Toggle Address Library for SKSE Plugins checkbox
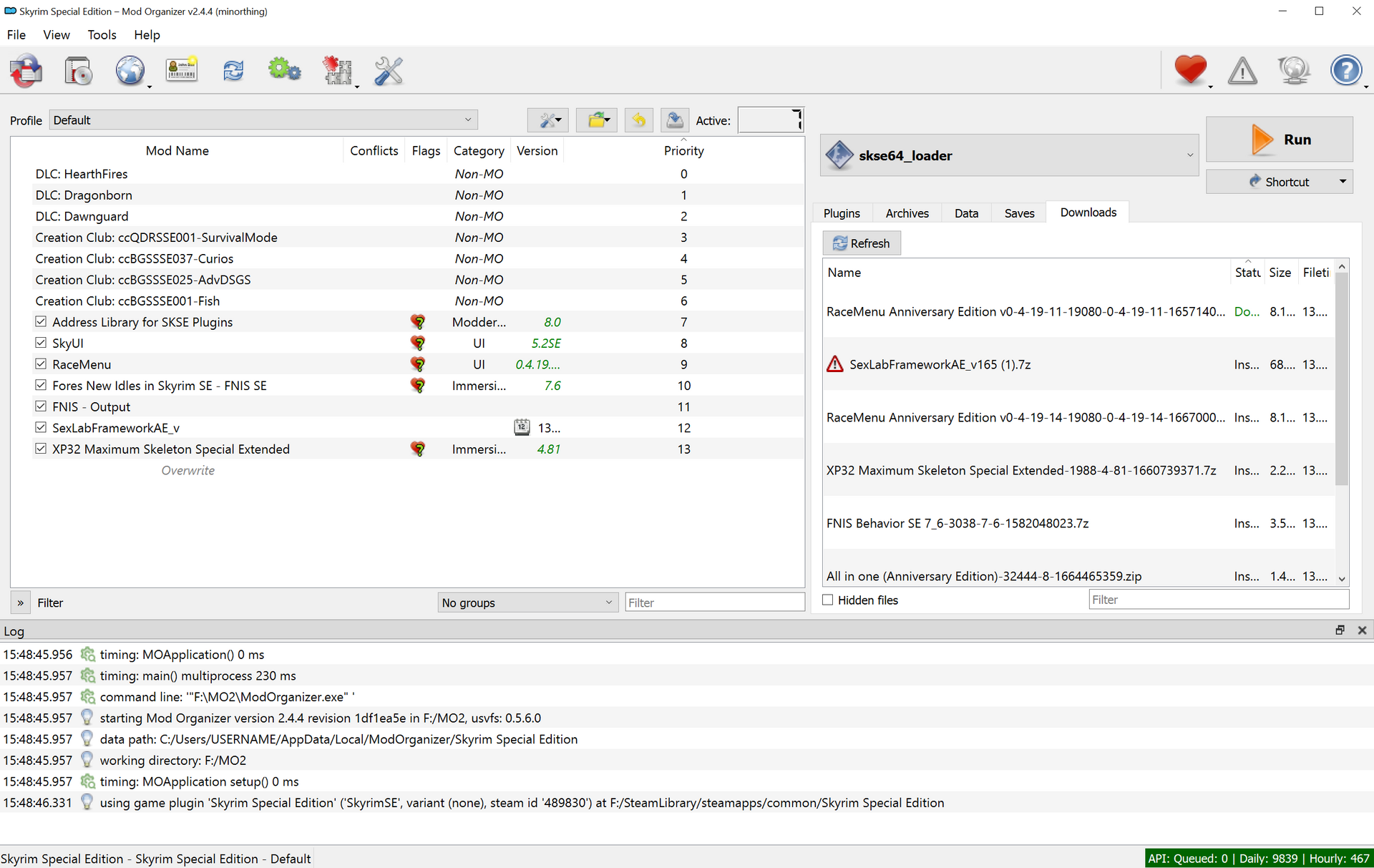This screenshot has height=868, width=1374. coord(41,322)
